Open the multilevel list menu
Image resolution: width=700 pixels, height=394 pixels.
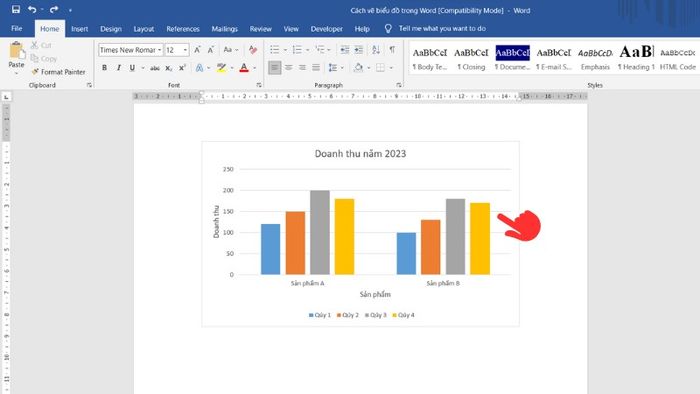pos(320,50)
